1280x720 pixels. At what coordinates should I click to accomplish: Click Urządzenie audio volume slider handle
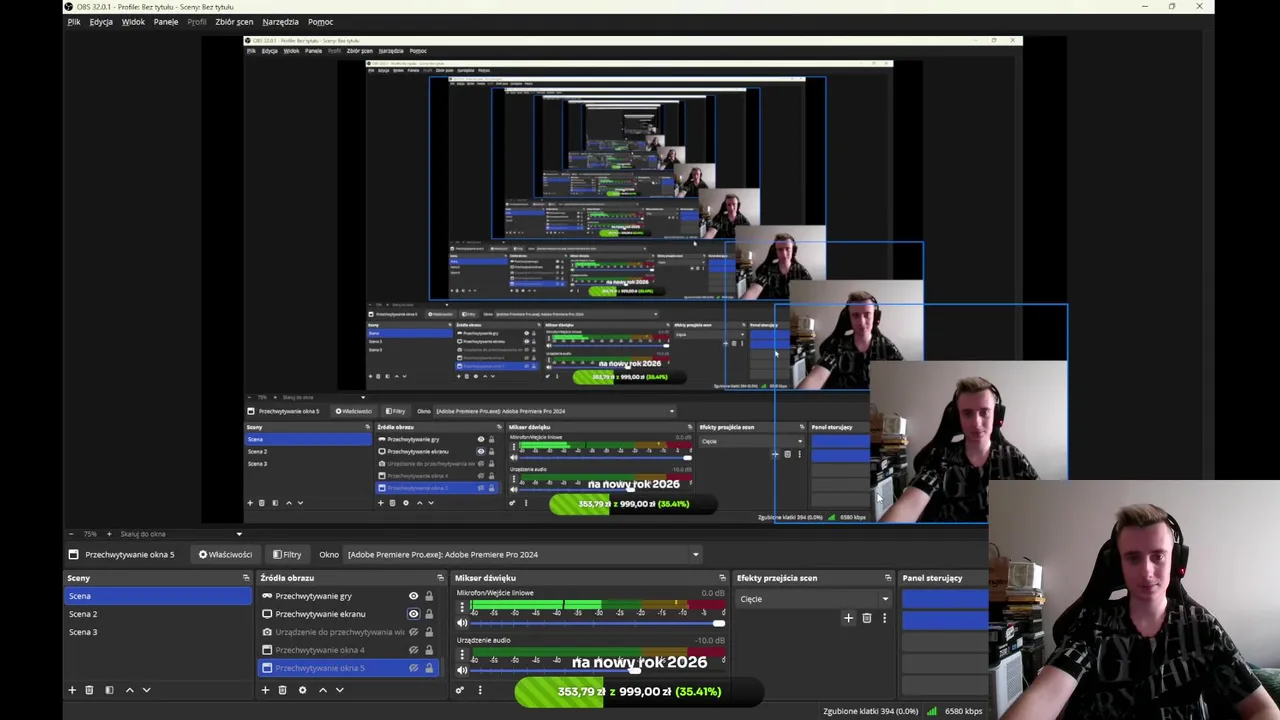coord(635,670)
